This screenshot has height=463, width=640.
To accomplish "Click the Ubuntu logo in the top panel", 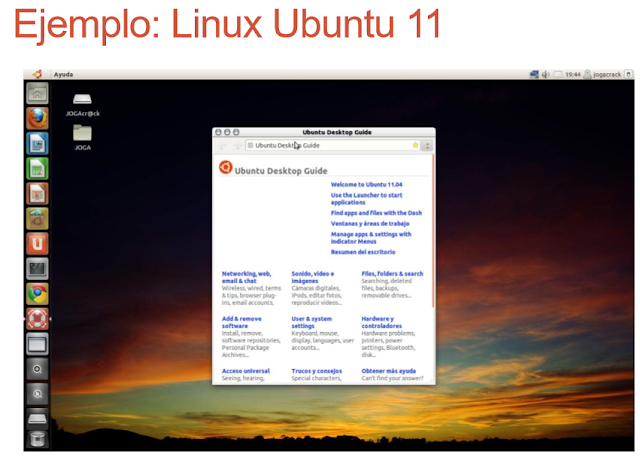I will [38, 74].
